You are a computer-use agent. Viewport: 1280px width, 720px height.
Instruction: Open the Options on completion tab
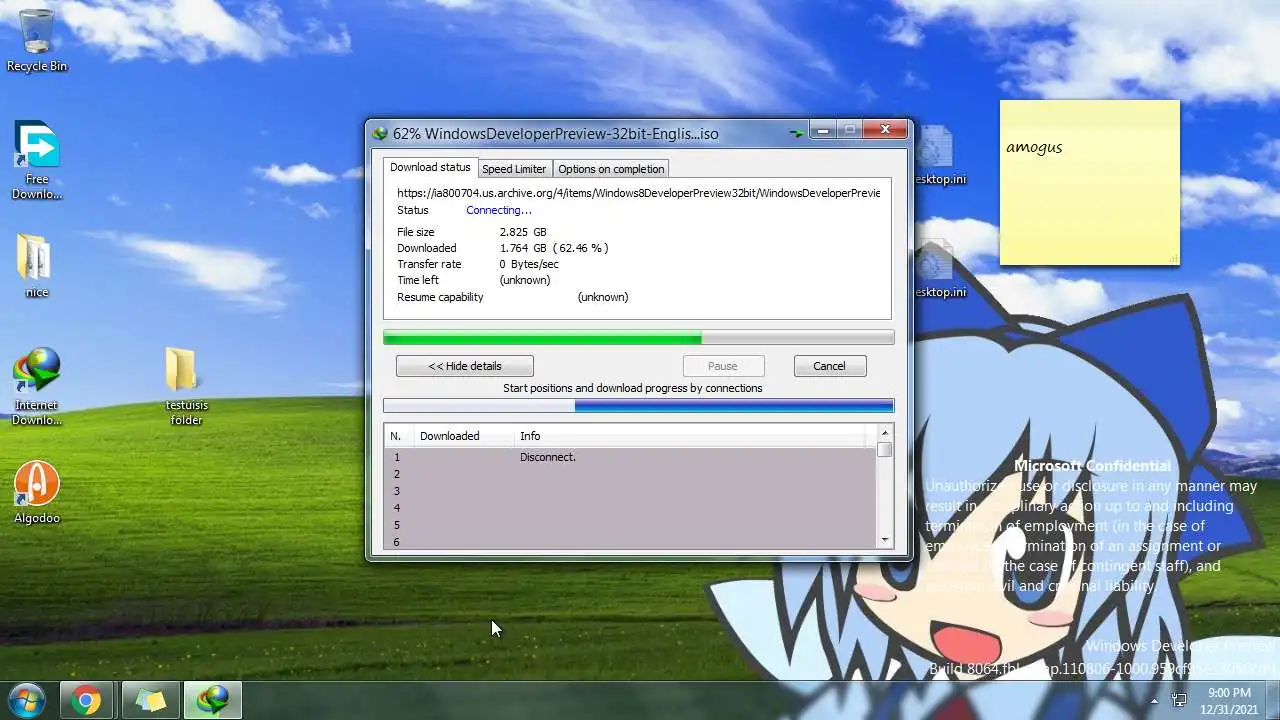[x=611, y=169]
